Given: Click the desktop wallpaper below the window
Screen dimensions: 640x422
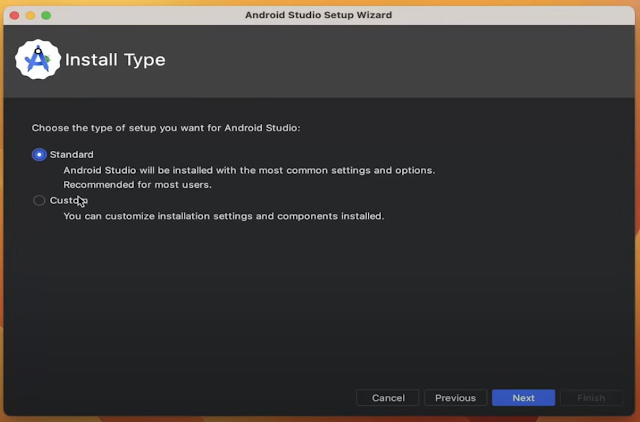Looking at the screenshot, I should click(x=320, y=417).
